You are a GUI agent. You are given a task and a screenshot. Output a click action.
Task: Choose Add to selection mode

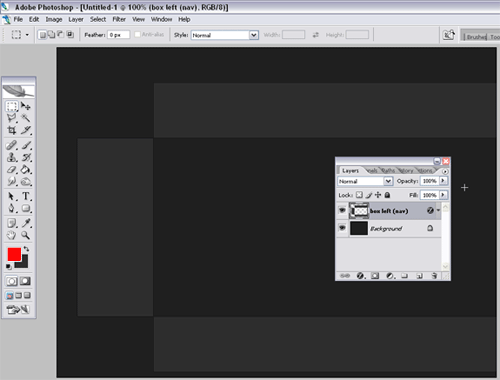(x=51, y=35)
